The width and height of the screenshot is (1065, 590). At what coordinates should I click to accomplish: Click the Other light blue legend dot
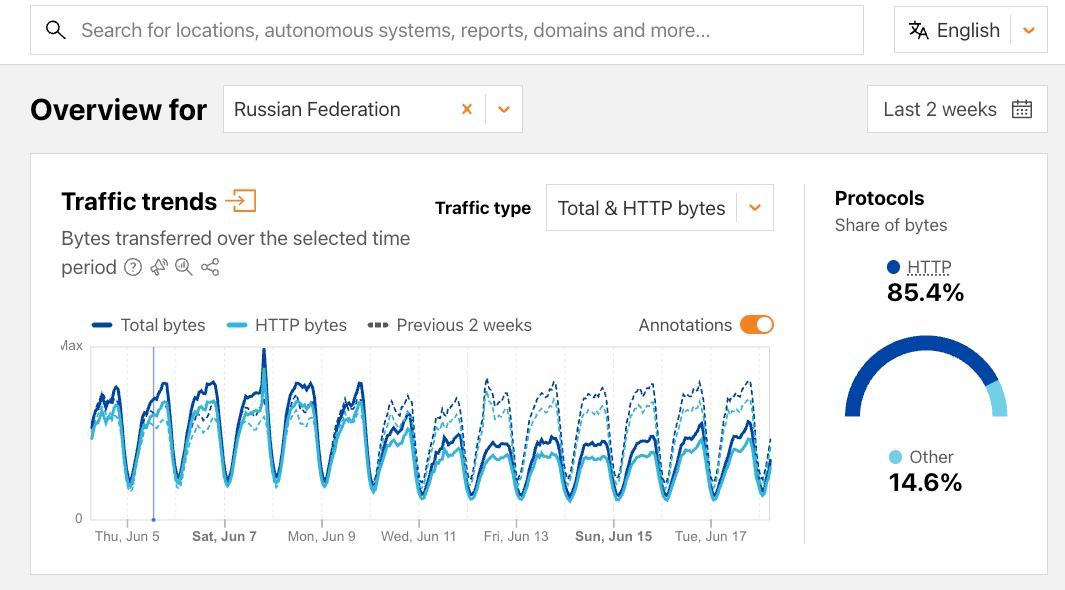coord(895,457)
